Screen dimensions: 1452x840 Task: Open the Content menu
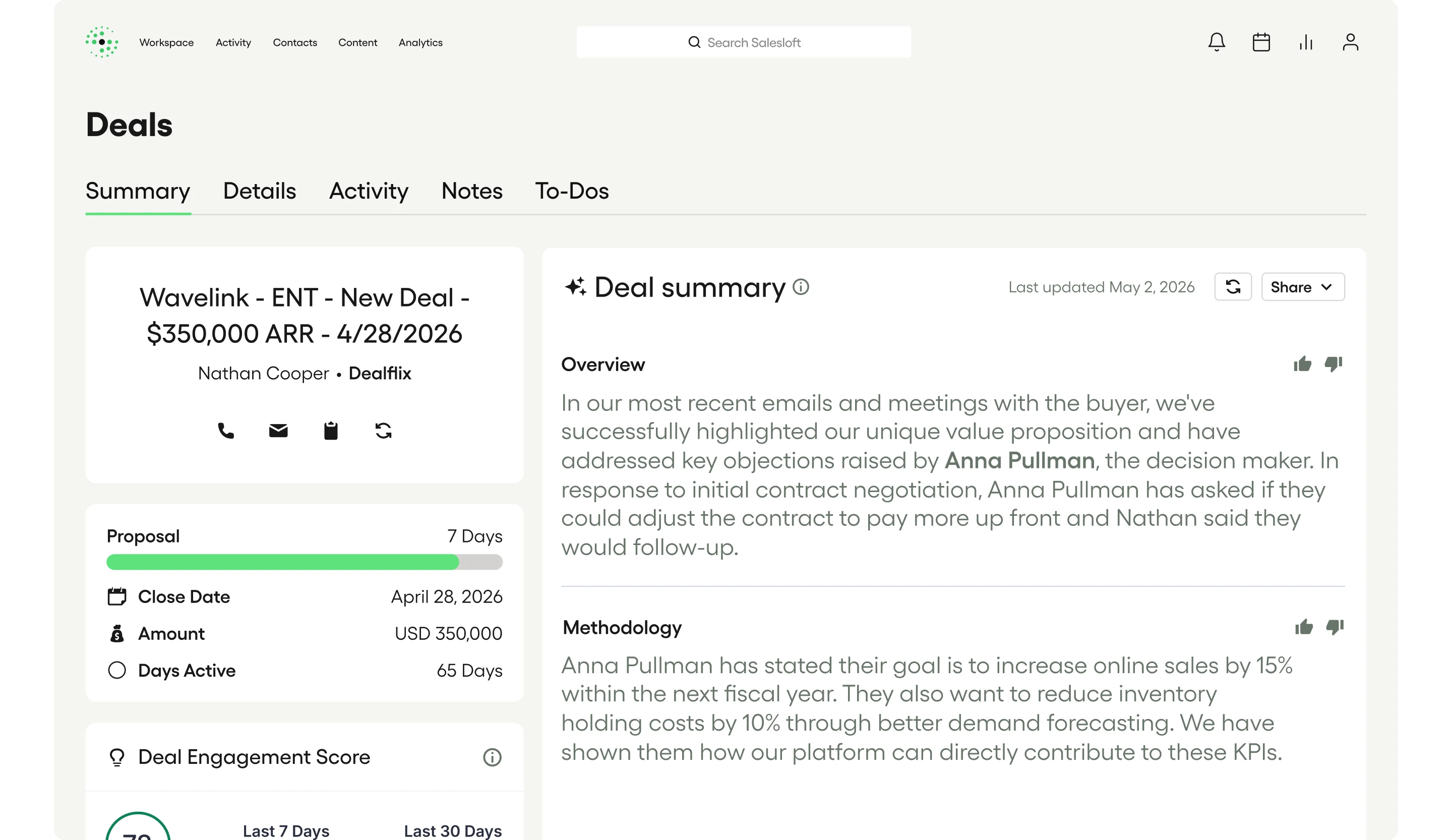(x=358, y=43)
